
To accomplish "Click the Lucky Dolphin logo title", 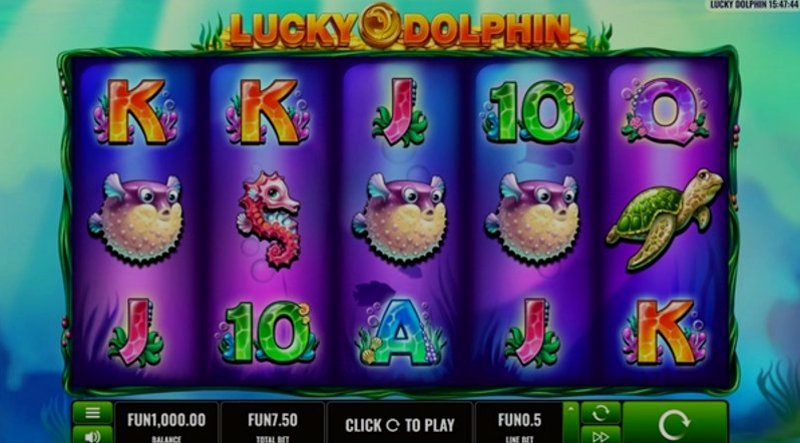I will pyautogui.click(x=399, y=27).
